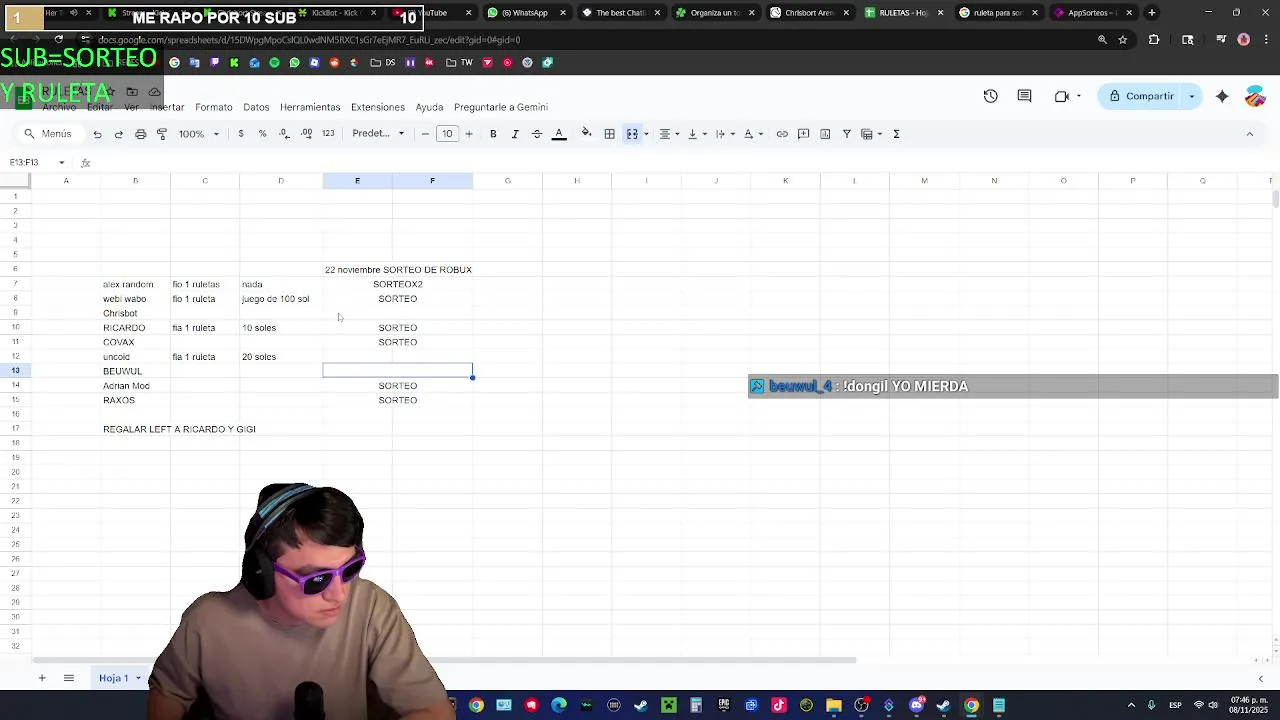Open the fill color picker

[587, 134]
